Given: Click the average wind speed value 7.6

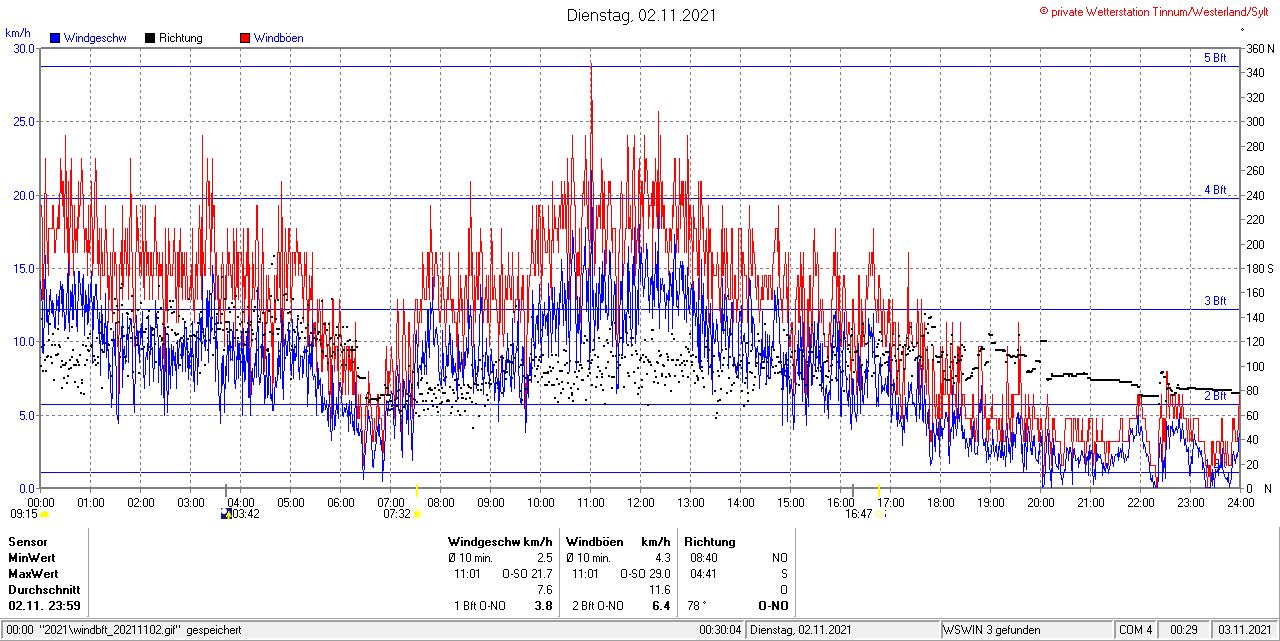Looking at the screenshot, I should coord(544,590).
